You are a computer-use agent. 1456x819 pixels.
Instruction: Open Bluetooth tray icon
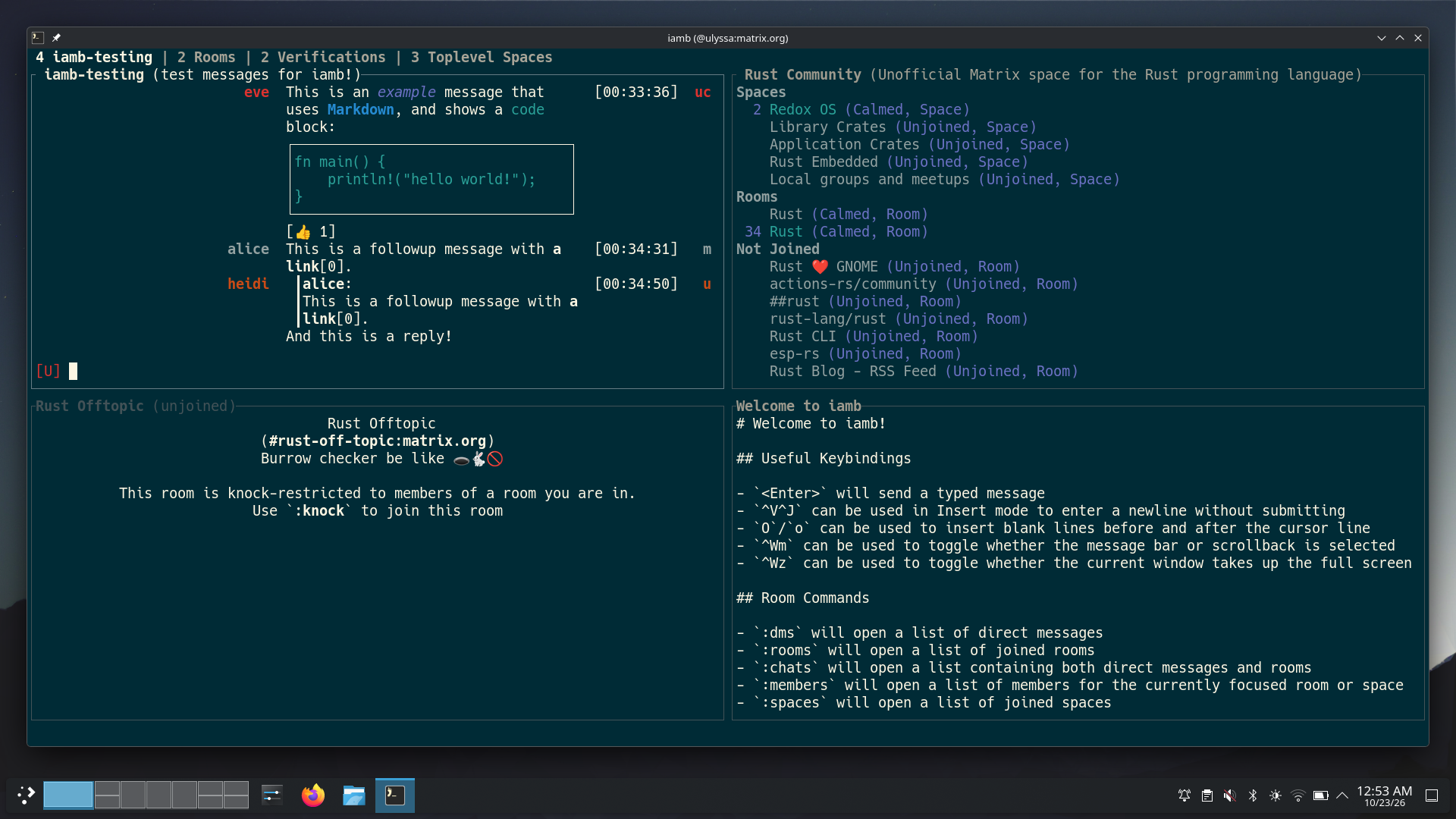pyautogui.click(x=1253, y=795)
